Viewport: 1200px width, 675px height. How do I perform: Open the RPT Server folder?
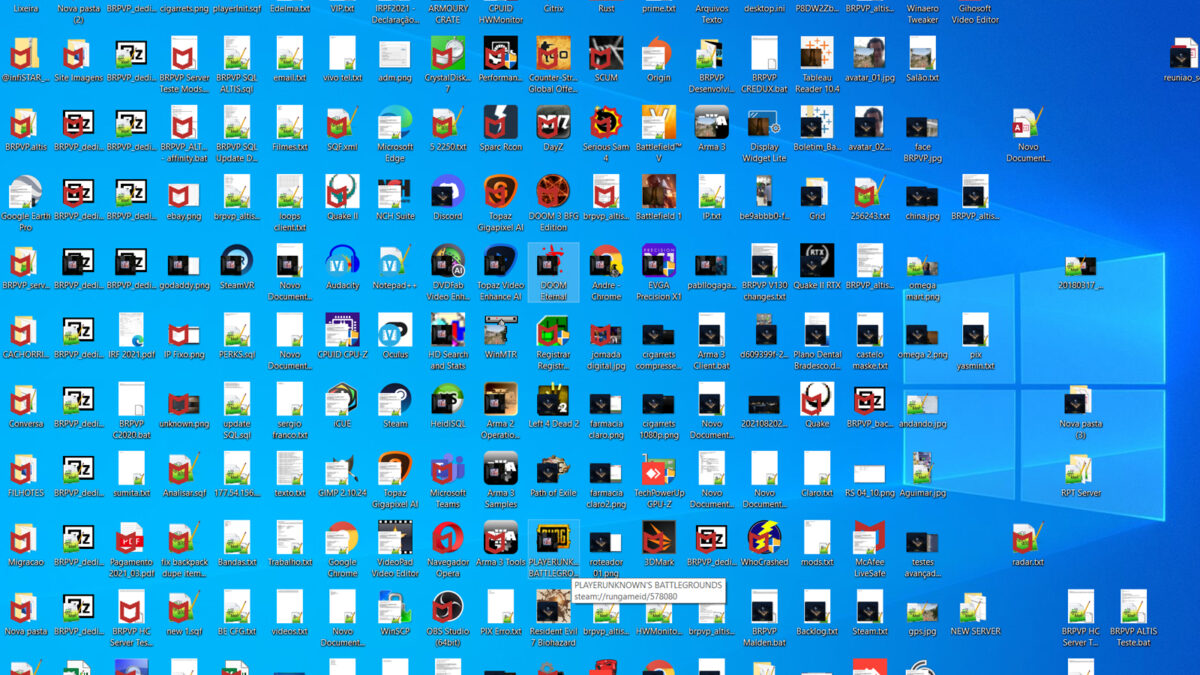(1080, 468)
